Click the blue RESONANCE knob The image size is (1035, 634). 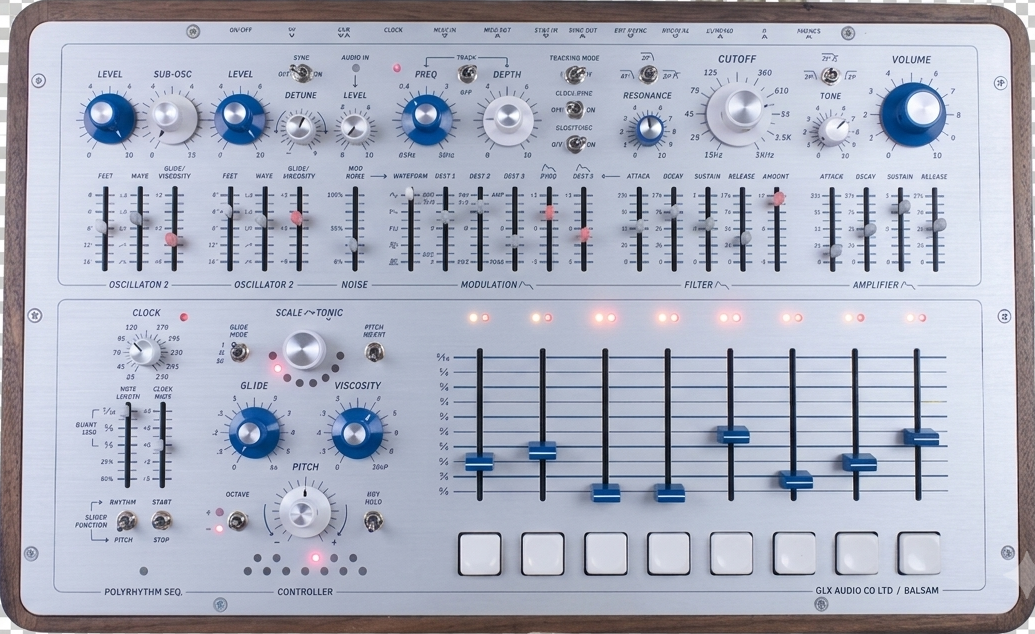(649, 129)
